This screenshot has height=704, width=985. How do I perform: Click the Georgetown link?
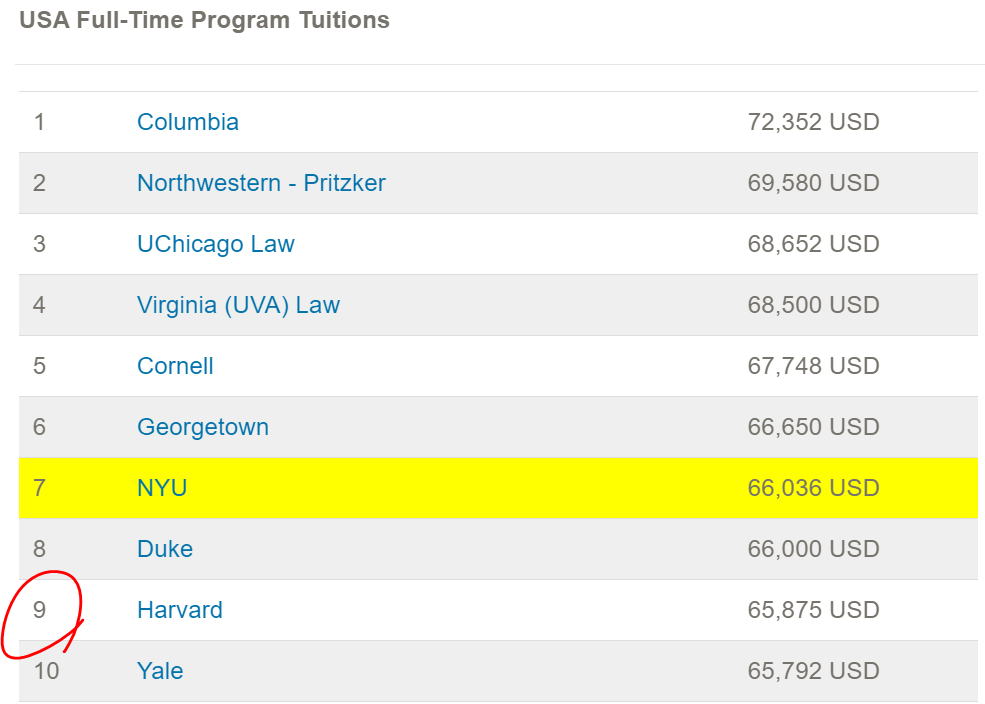[x=203, y=428]
